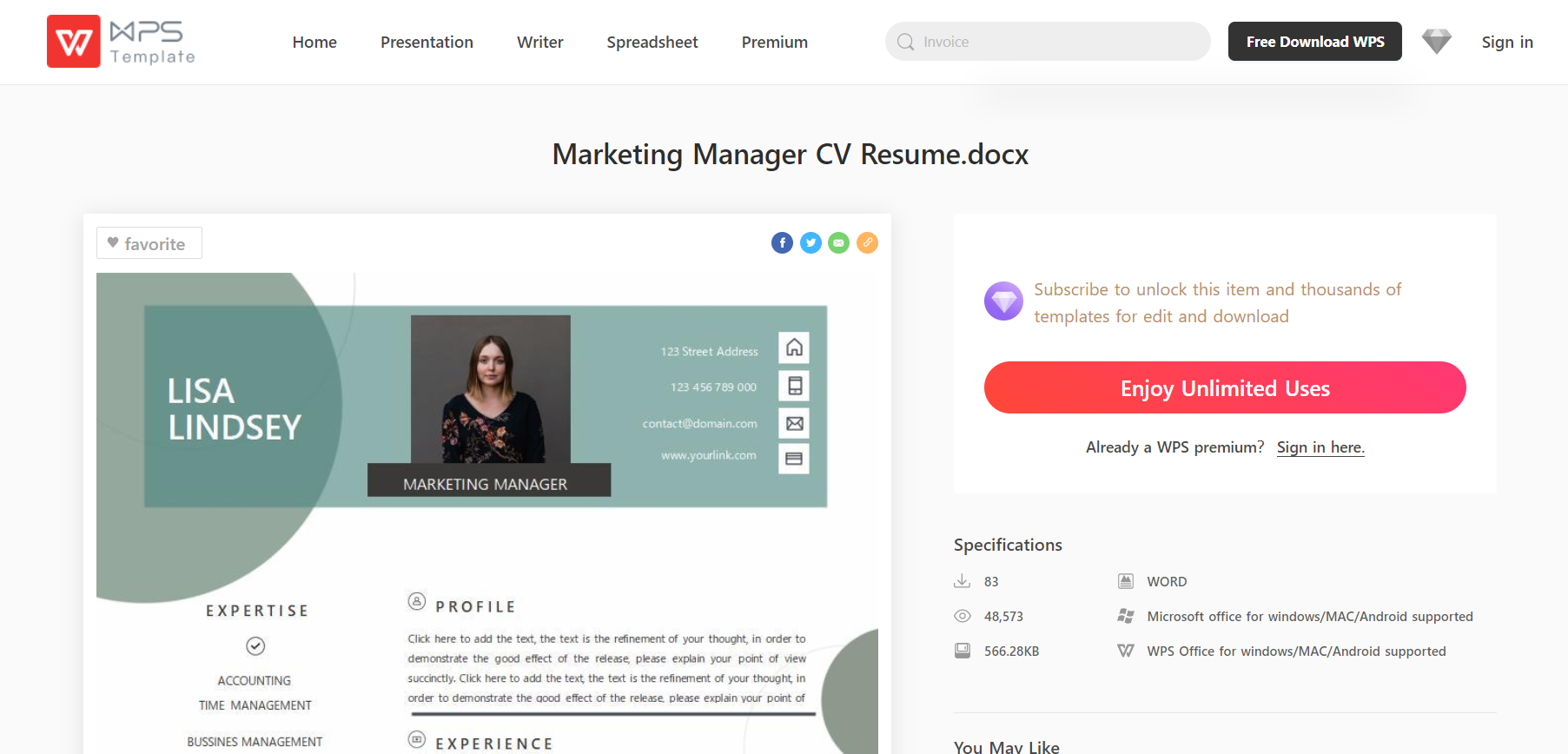This screenshot has width=1568, height=754.
Task: Click the WPS Template logo
Action: (122, 42)
